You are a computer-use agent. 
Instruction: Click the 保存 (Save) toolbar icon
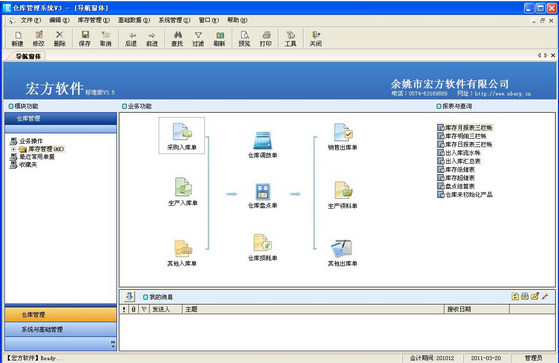pyautogui.click(x=85, y=39)
